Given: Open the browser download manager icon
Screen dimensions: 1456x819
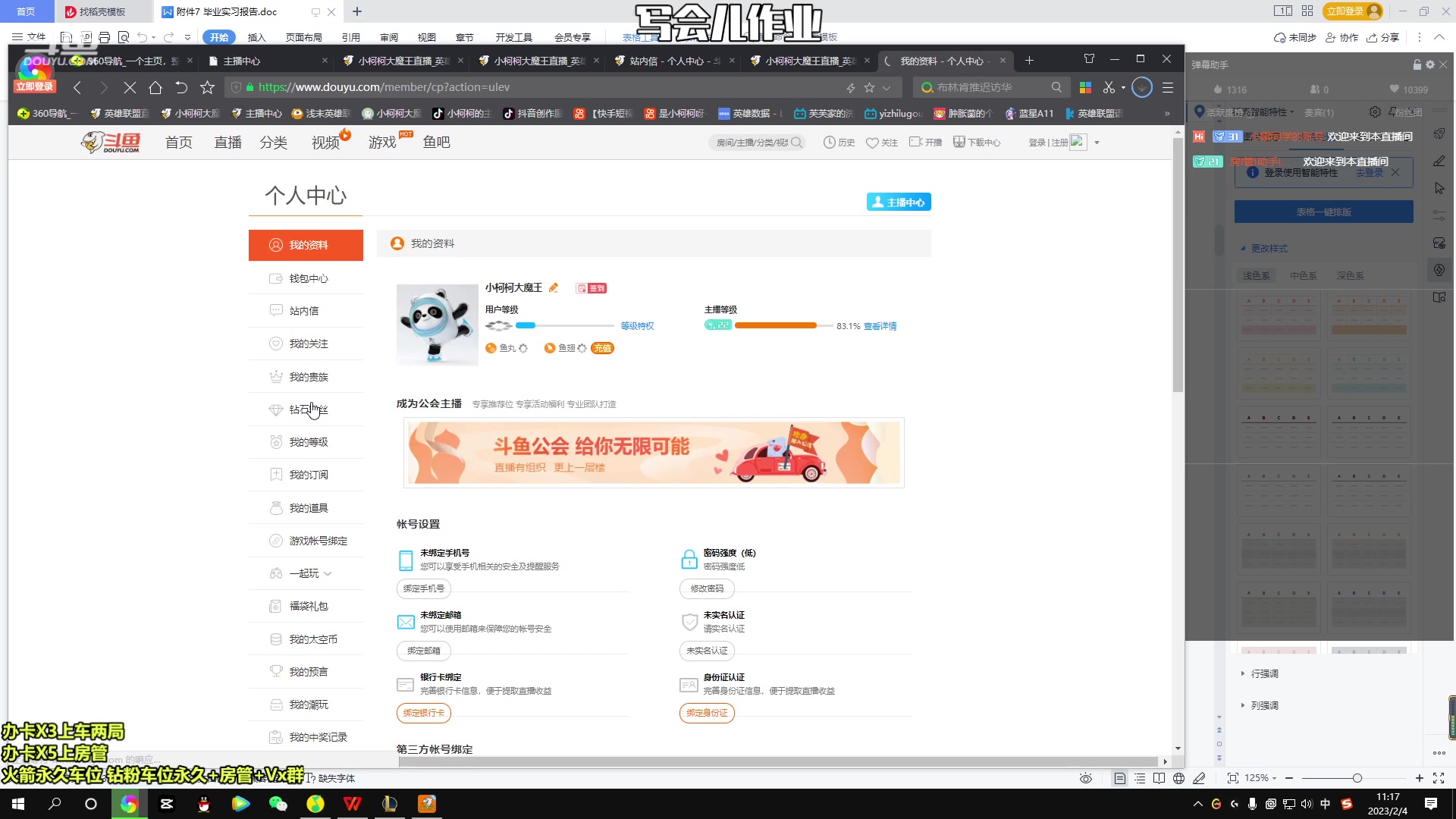Looking at the screenshot, I should 1141,88.
